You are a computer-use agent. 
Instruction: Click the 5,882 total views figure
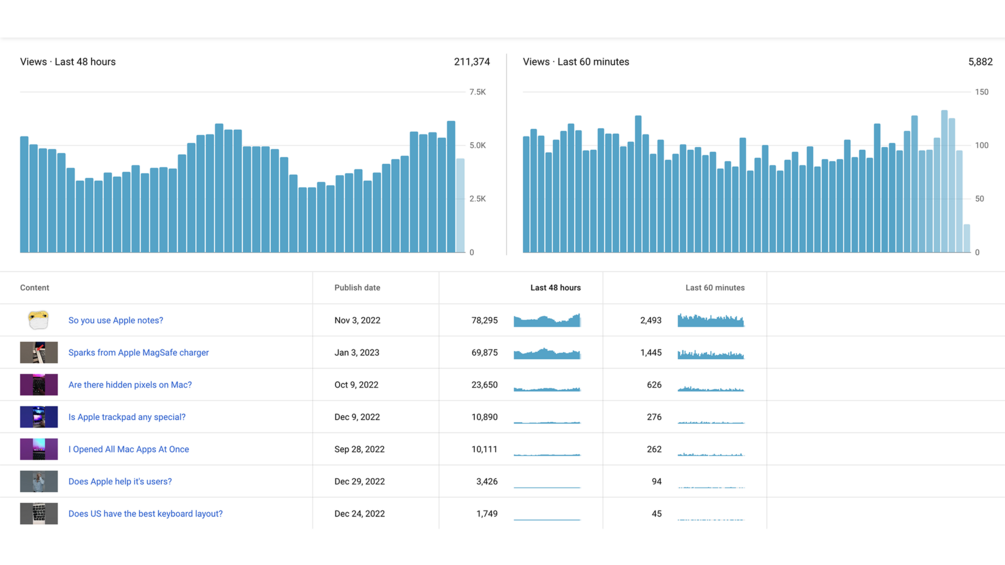pos(980,62)
